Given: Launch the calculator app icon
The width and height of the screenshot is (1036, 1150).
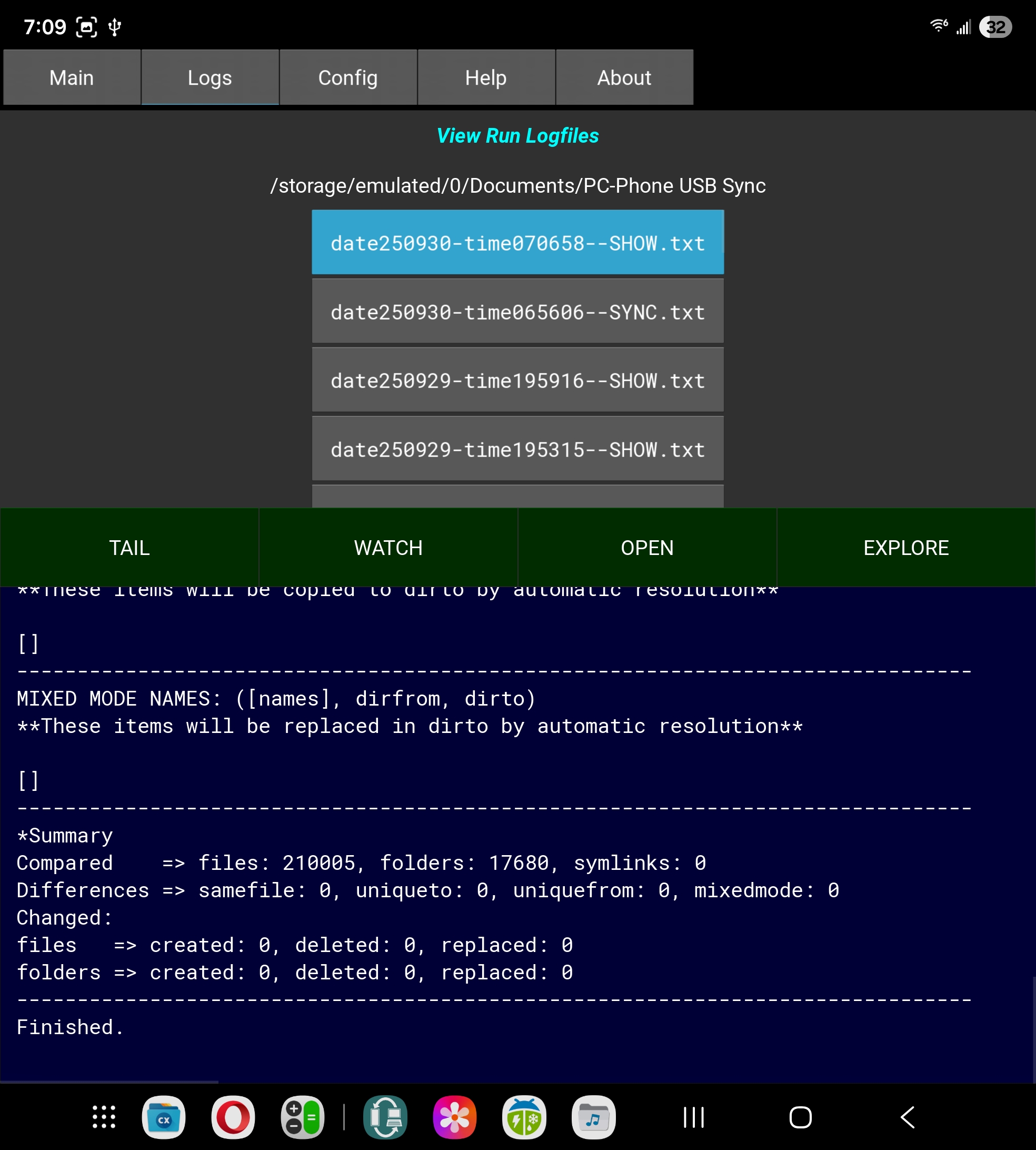Looking at the screenshot, I should (x=302, y=1117).
